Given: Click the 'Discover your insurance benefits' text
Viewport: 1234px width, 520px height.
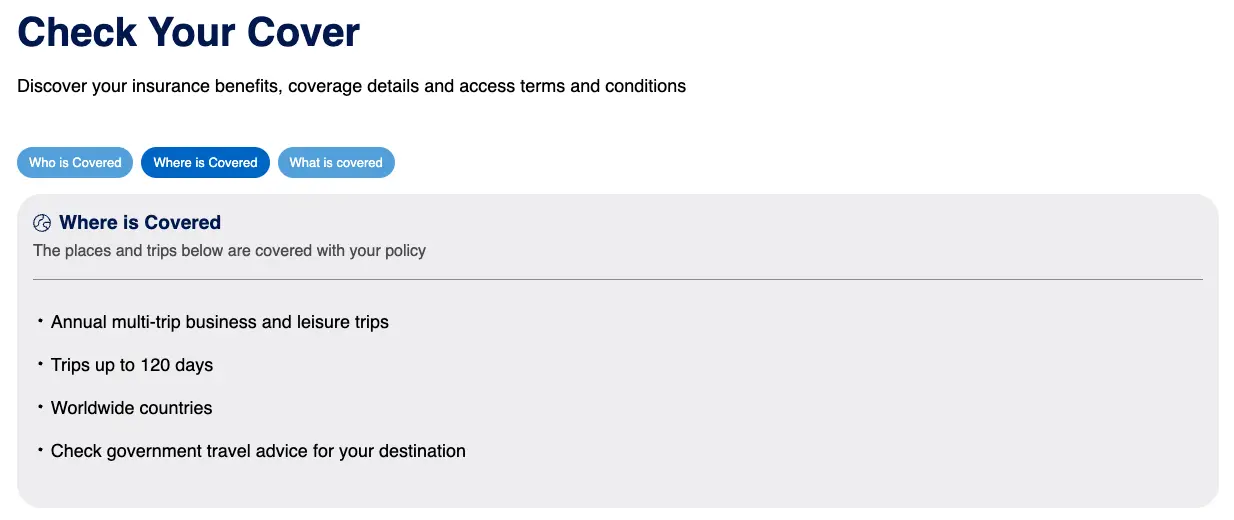Looking at the screenshot, I should click(x=150, y=86).
